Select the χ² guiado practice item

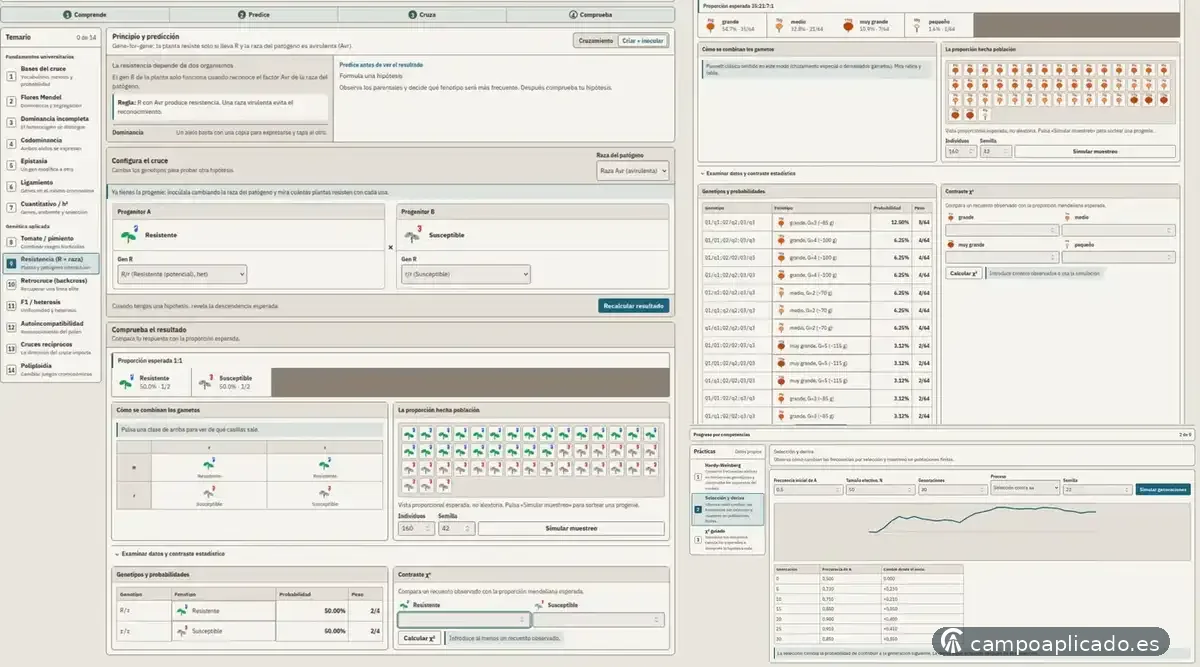(x=728, y=541)
